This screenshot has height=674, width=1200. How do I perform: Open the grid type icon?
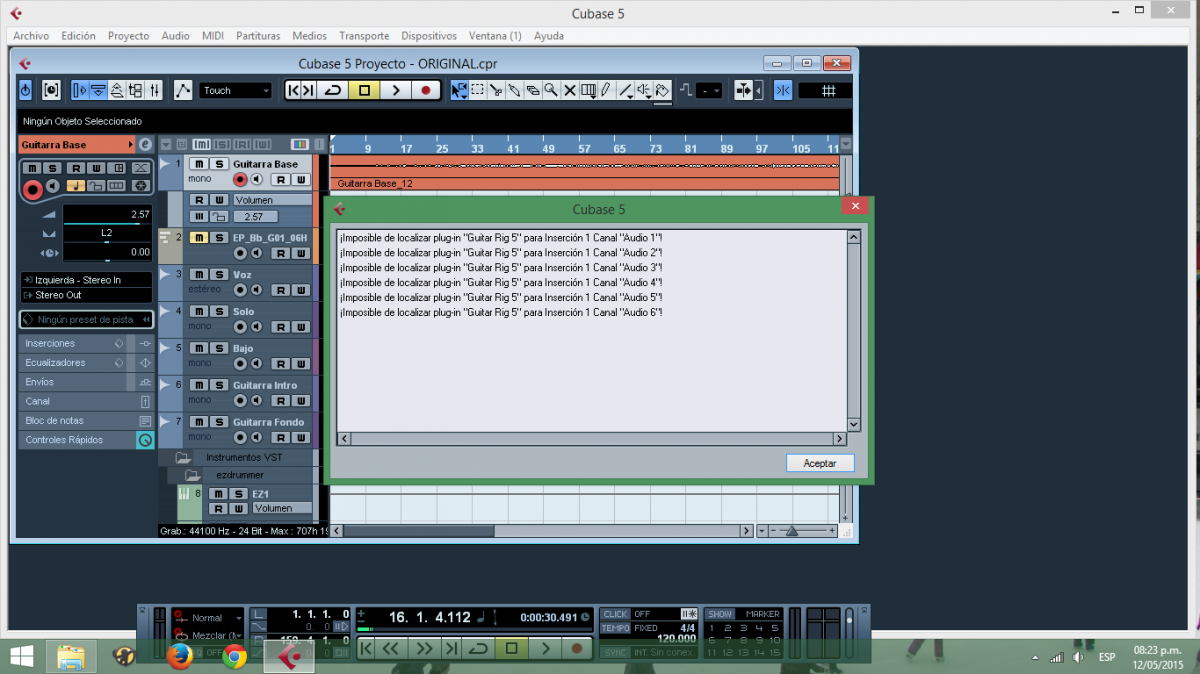(x=828, y=90)
